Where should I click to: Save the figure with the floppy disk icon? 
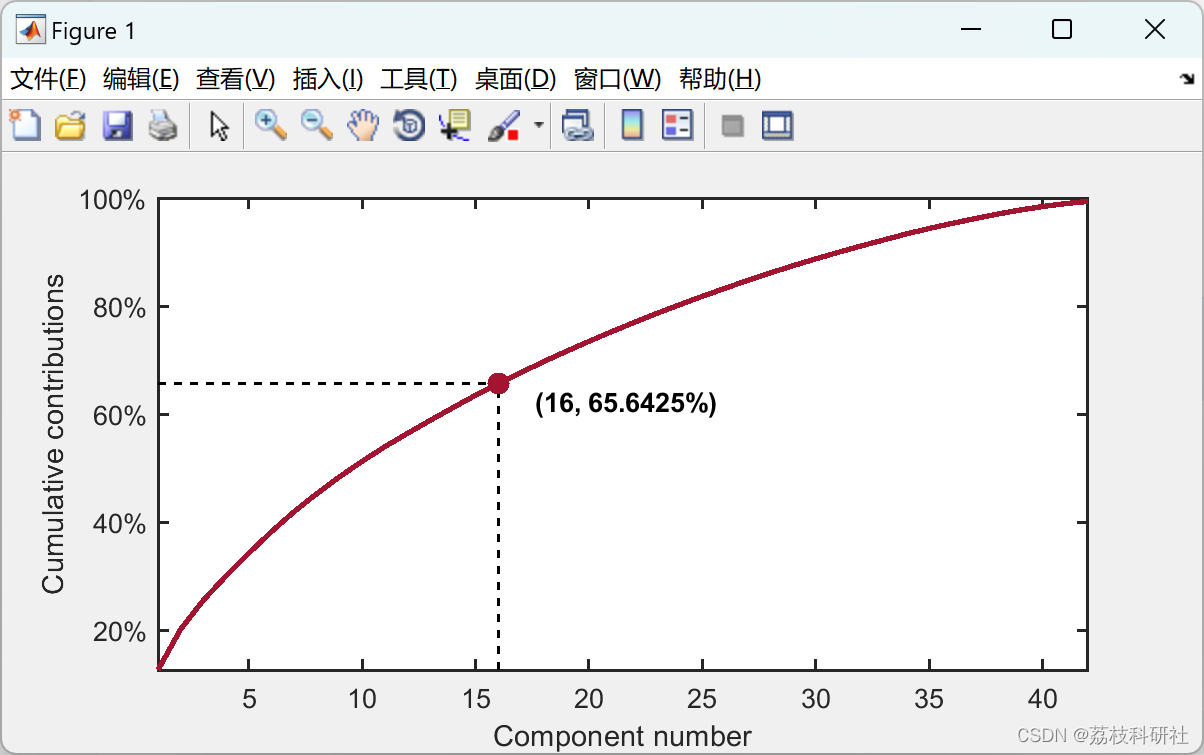tap(117, 125)
